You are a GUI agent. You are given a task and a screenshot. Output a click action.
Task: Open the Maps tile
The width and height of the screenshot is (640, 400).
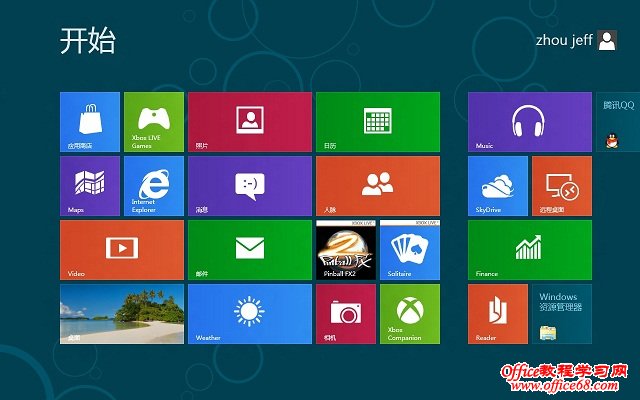(90, 186)
